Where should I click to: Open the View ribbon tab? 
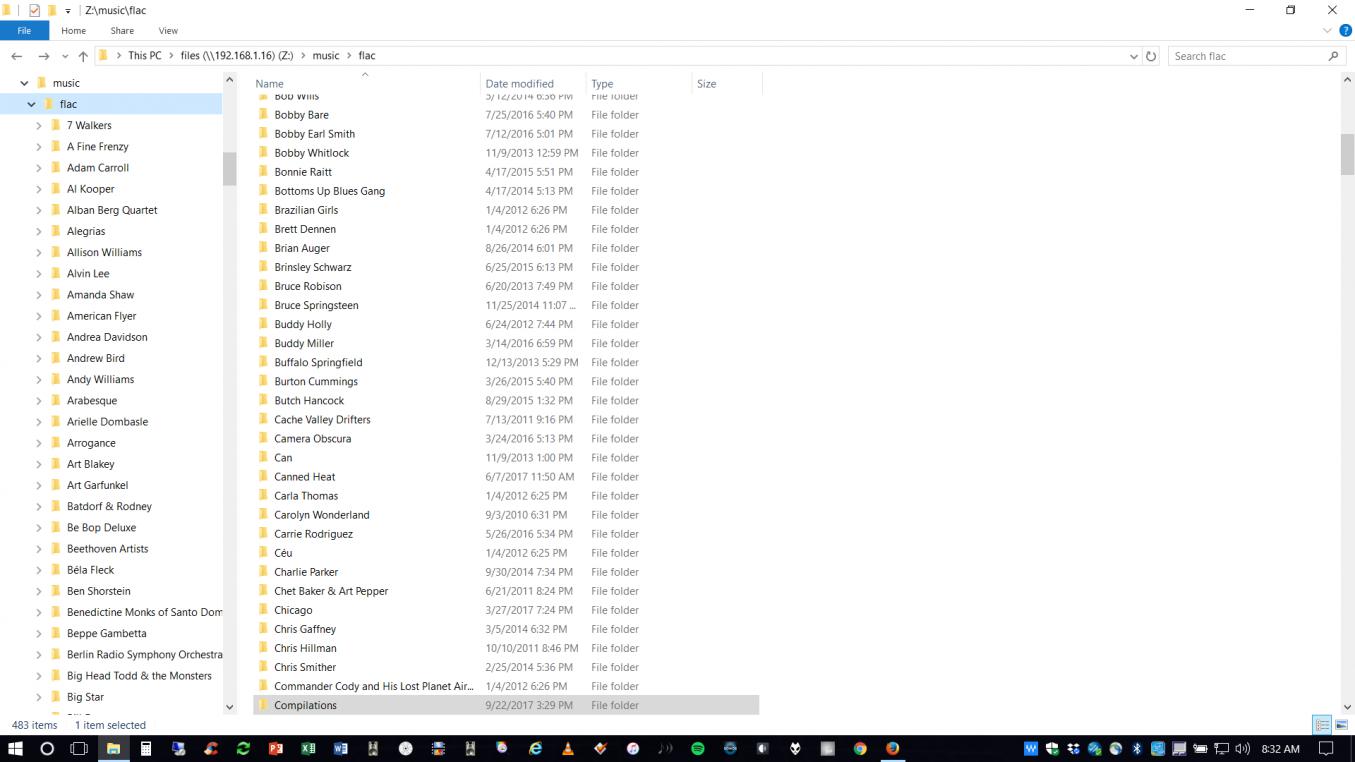[x=168, y=31]
